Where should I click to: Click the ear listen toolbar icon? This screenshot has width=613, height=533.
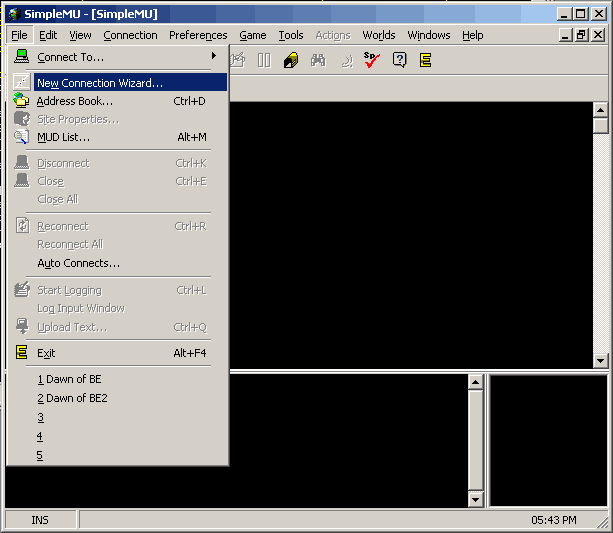(346, 61)
